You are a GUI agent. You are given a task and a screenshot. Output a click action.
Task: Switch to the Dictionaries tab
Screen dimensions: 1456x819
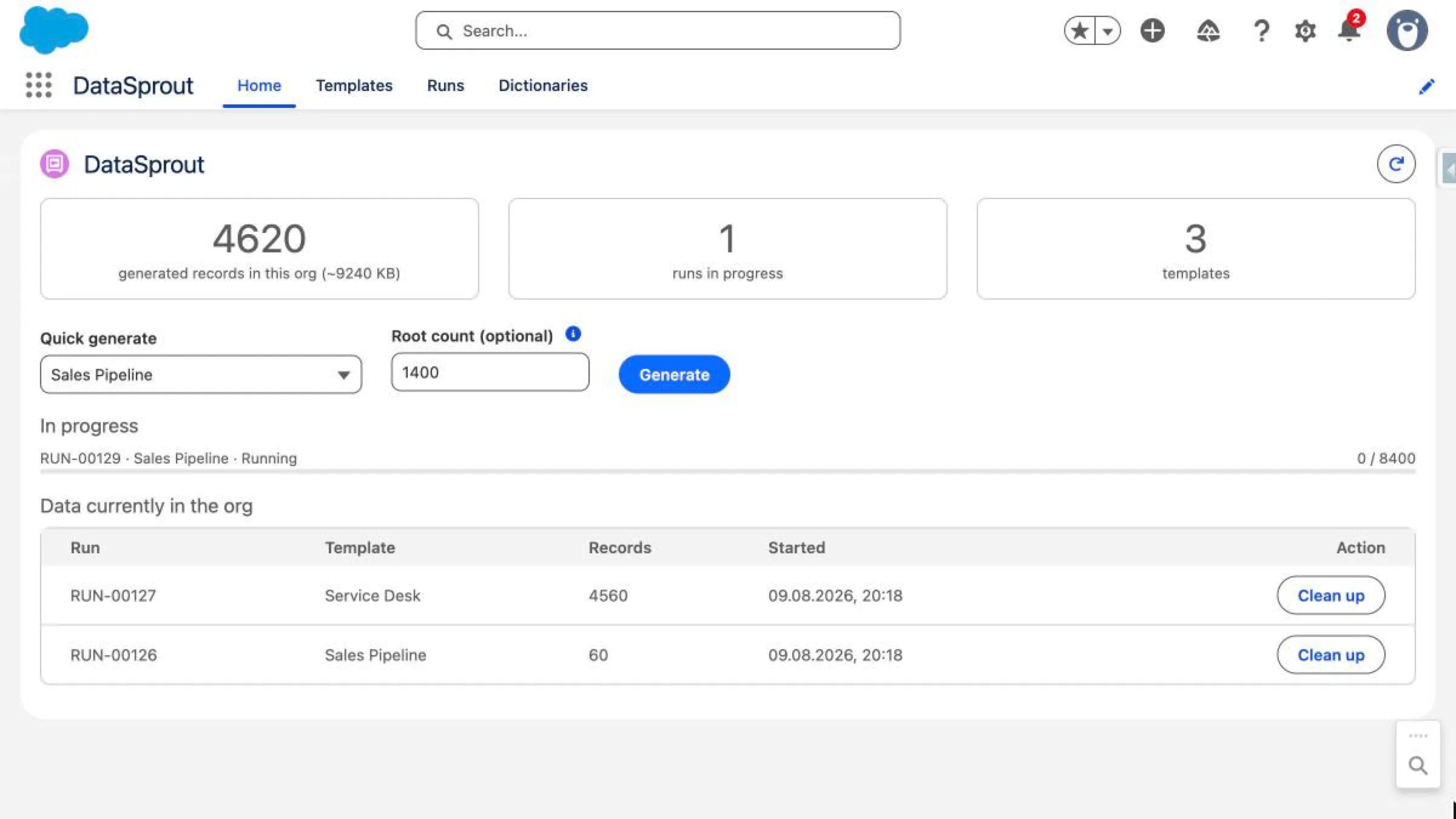click(543, 86)
